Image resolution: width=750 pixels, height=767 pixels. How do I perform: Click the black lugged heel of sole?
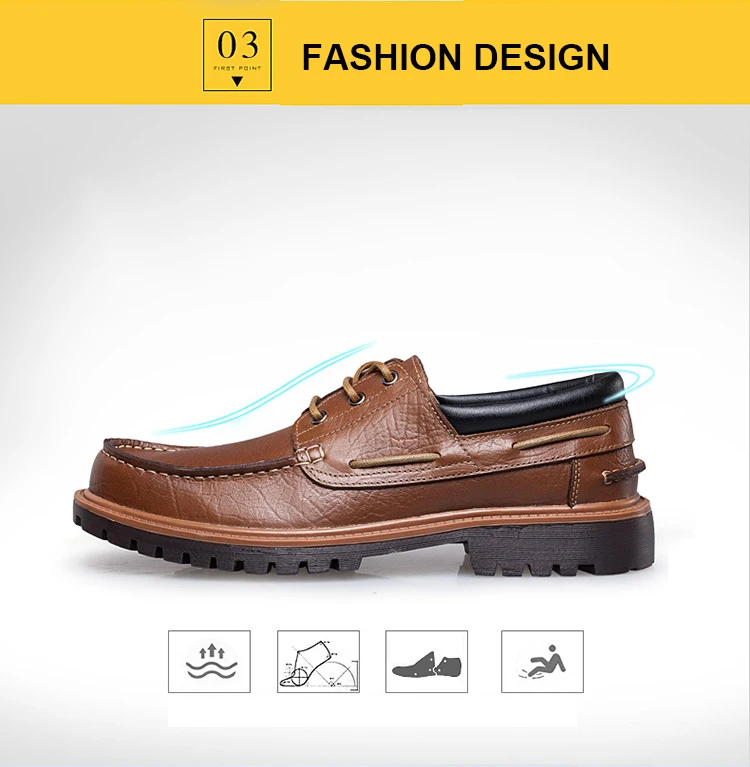pyautogui.click(x=563, y=548)
